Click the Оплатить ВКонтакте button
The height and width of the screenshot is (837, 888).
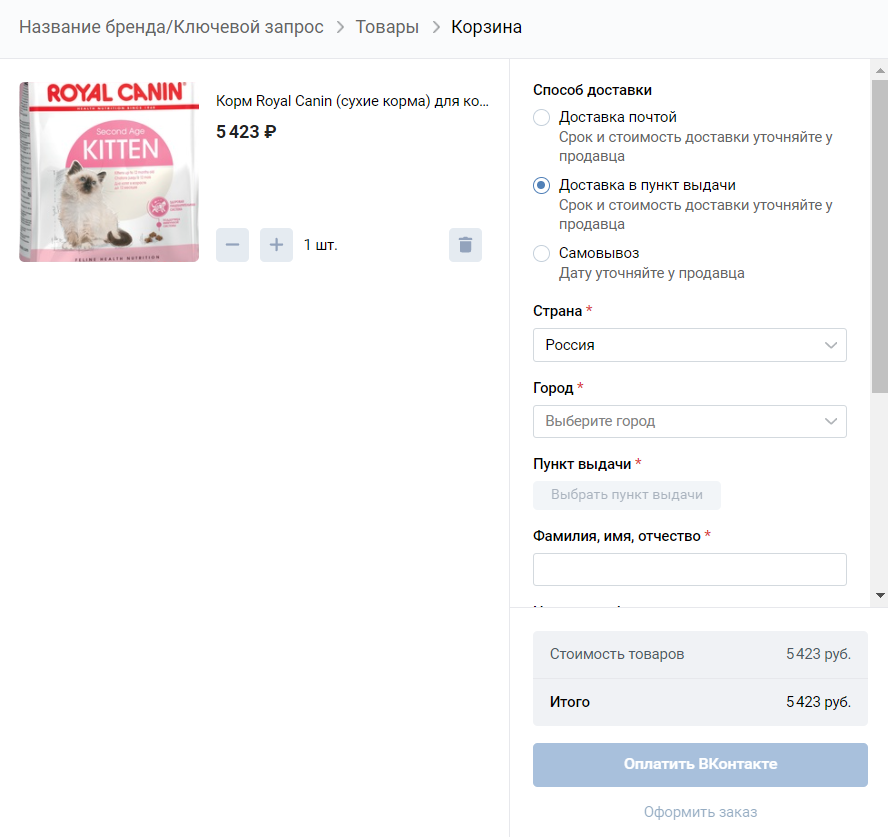click(700, 765)
